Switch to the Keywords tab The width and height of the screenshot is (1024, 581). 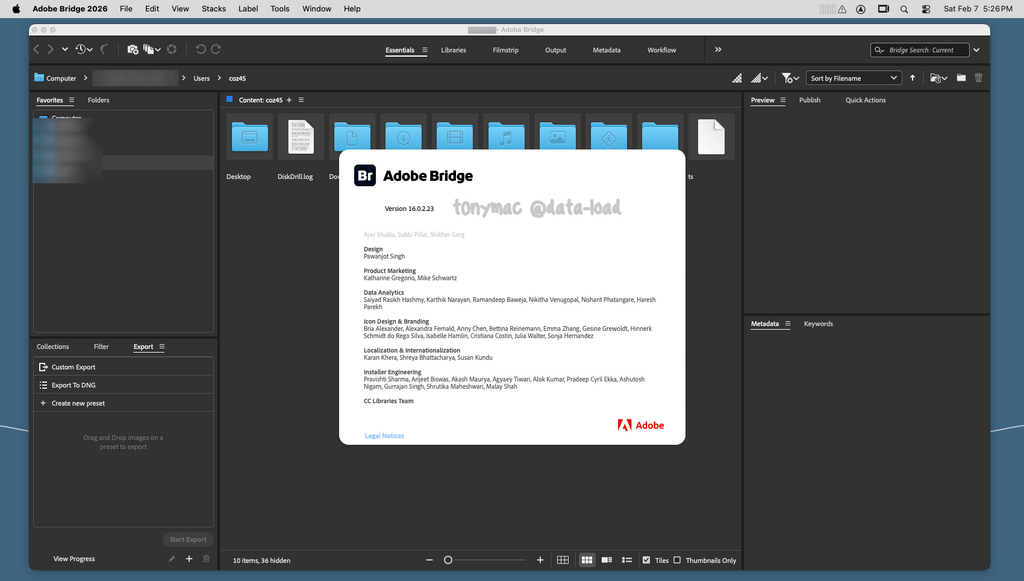coord(818,324)
